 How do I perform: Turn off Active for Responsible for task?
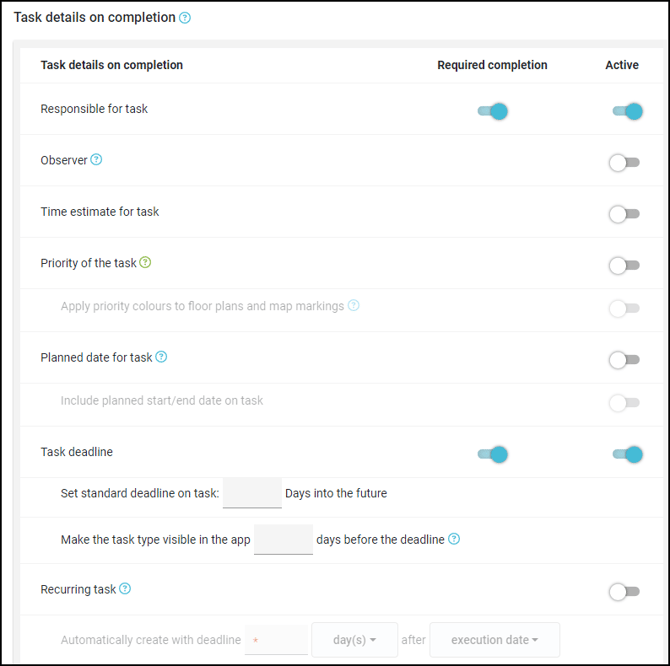tap(627, 111)
